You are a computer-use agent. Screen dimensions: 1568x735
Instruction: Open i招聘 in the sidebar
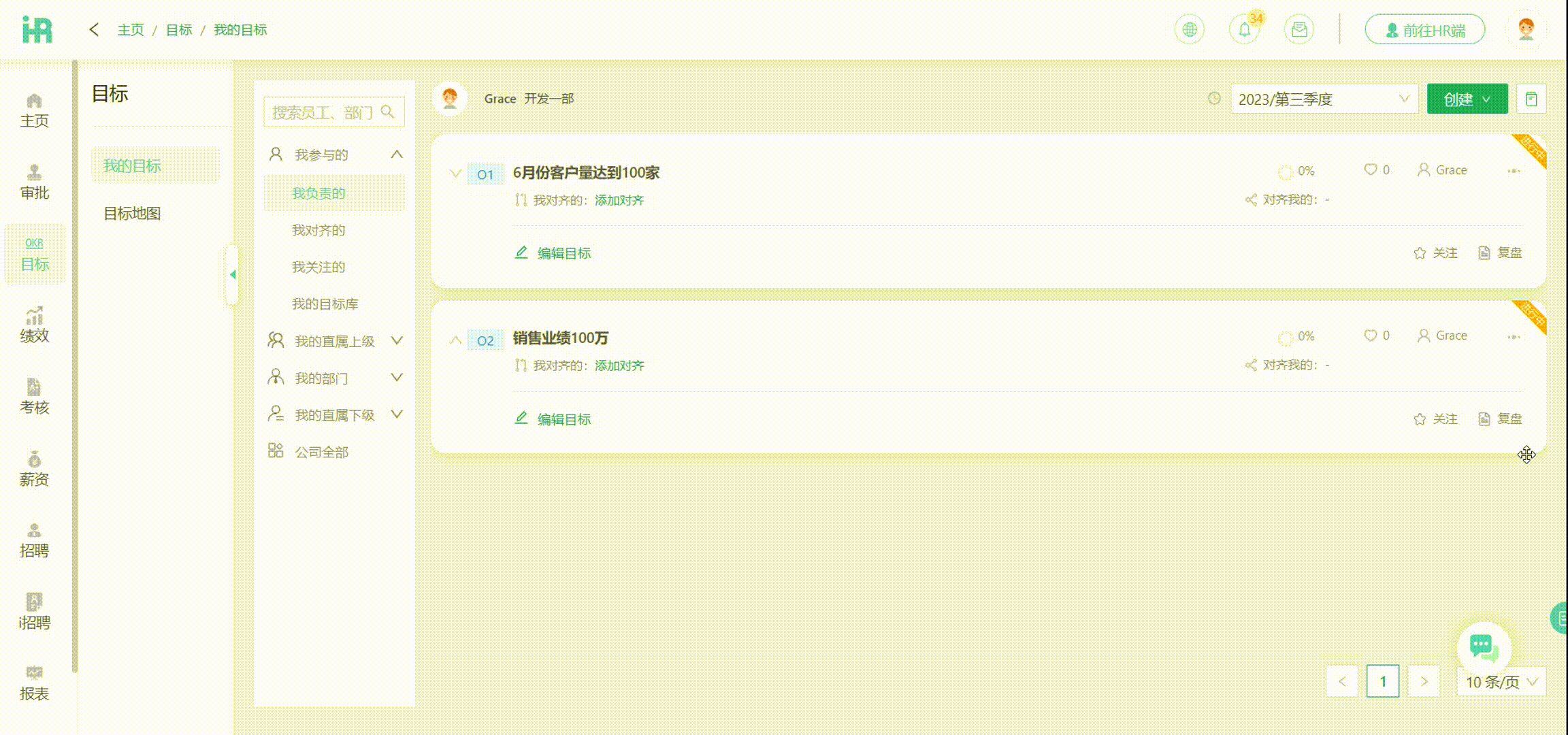click(x=34, y=612)
